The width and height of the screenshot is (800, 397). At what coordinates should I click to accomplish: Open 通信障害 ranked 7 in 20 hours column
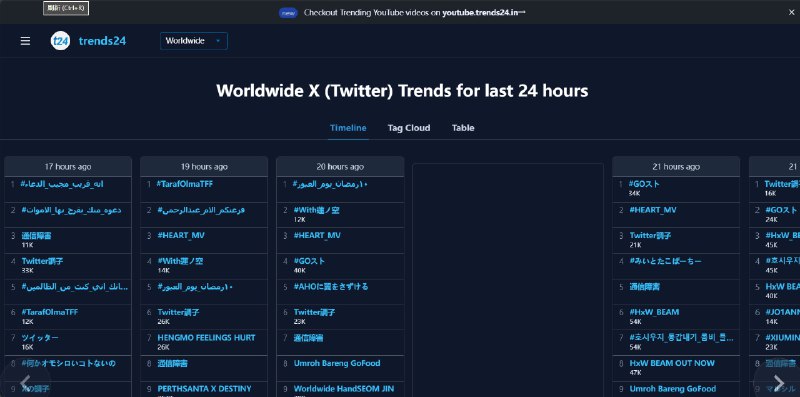pos(308,337)
